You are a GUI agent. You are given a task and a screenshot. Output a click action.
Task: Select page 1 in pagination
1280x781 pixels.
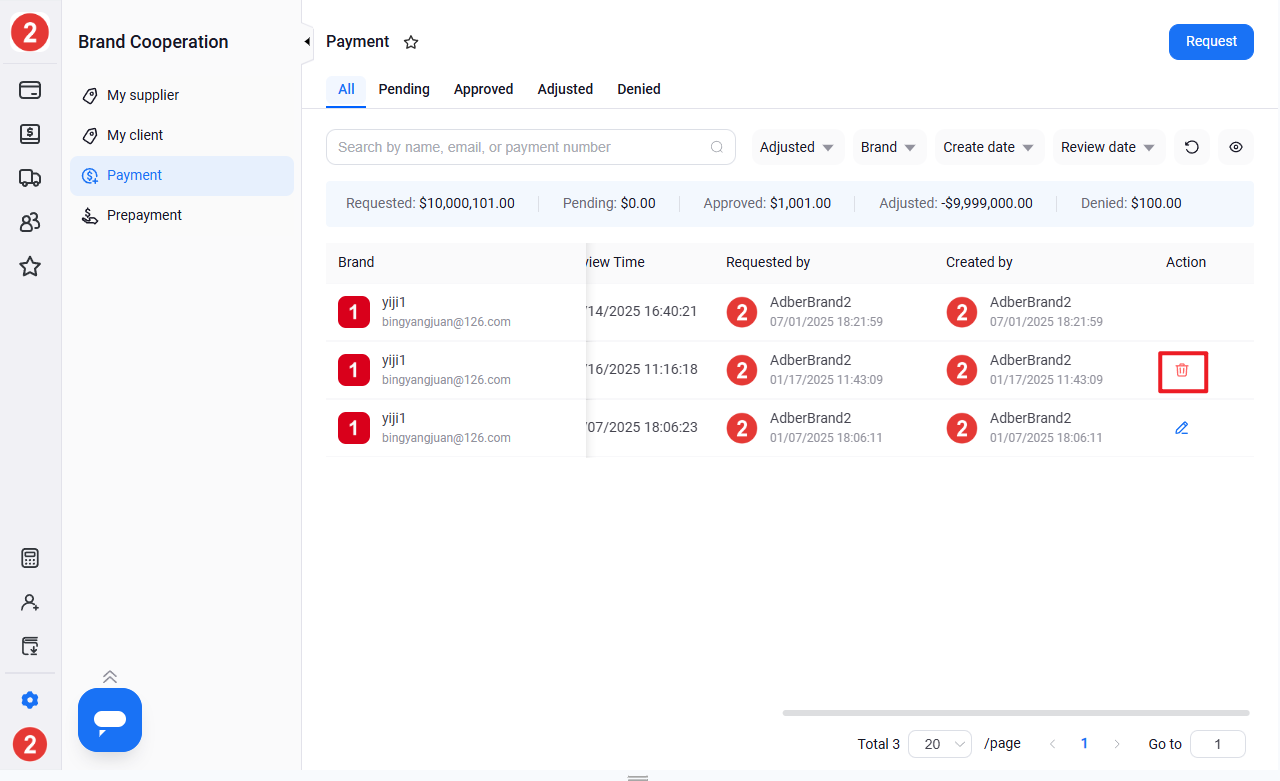click(x=1084, y=744)
